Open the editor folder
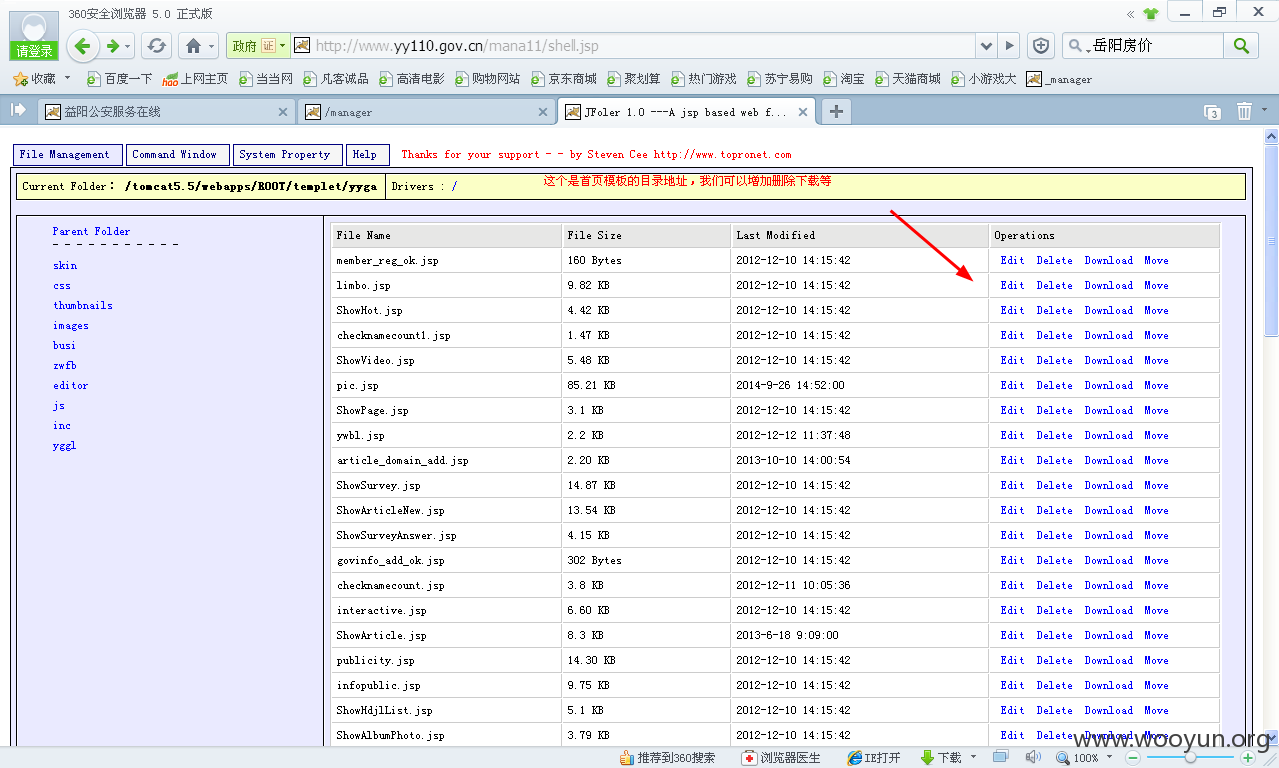The height and width of the screenshot is (768, 1279). tap(71, 385)
